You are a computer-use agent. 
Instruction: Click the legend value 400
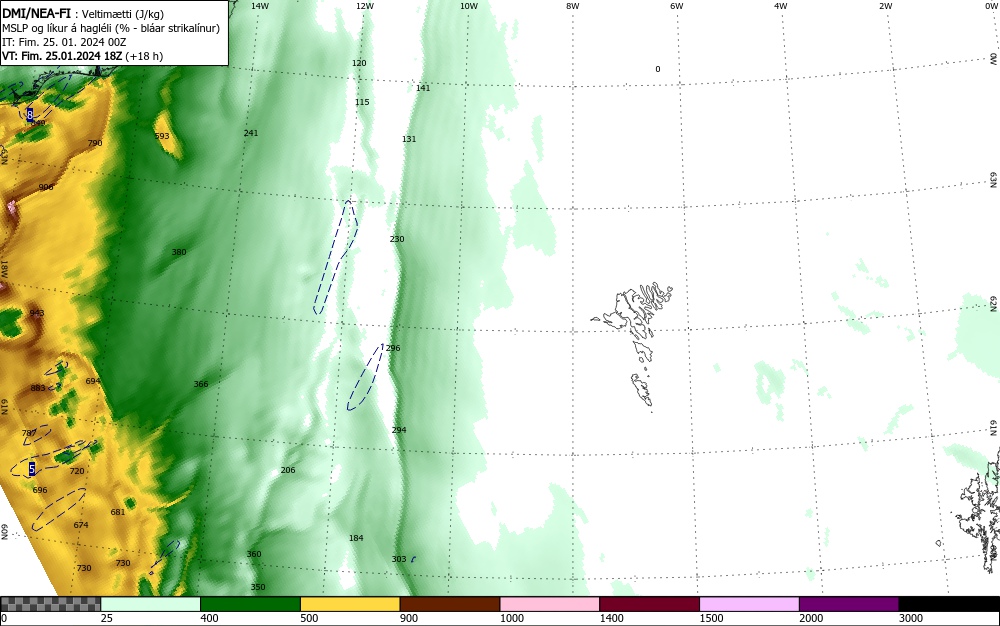[x=209, y=618]
